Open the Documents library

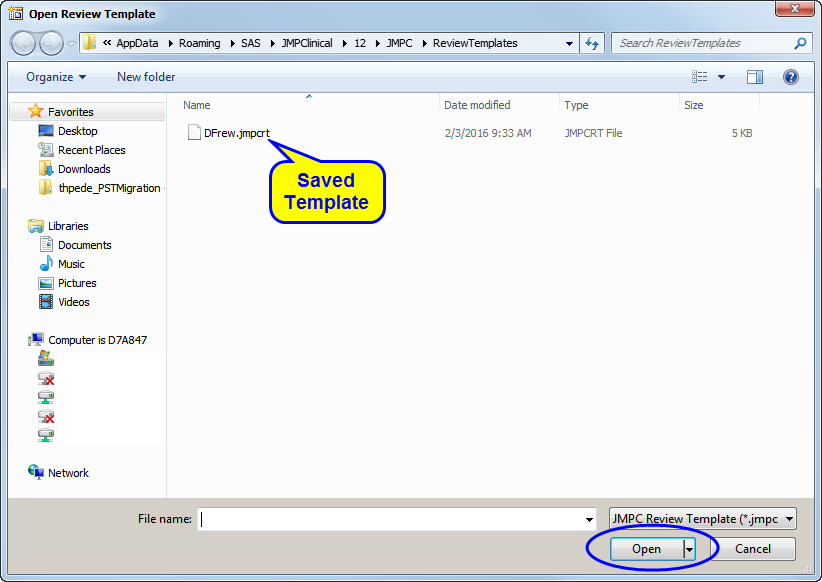[84, 245]
